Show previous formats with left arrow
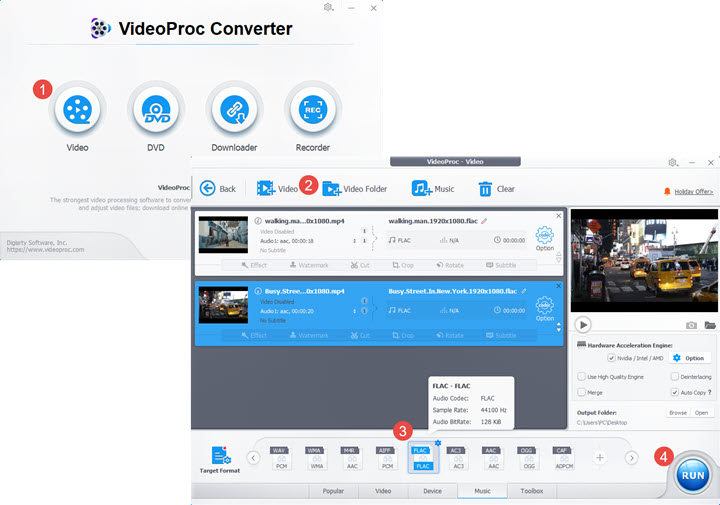 [x=253, y=457]
